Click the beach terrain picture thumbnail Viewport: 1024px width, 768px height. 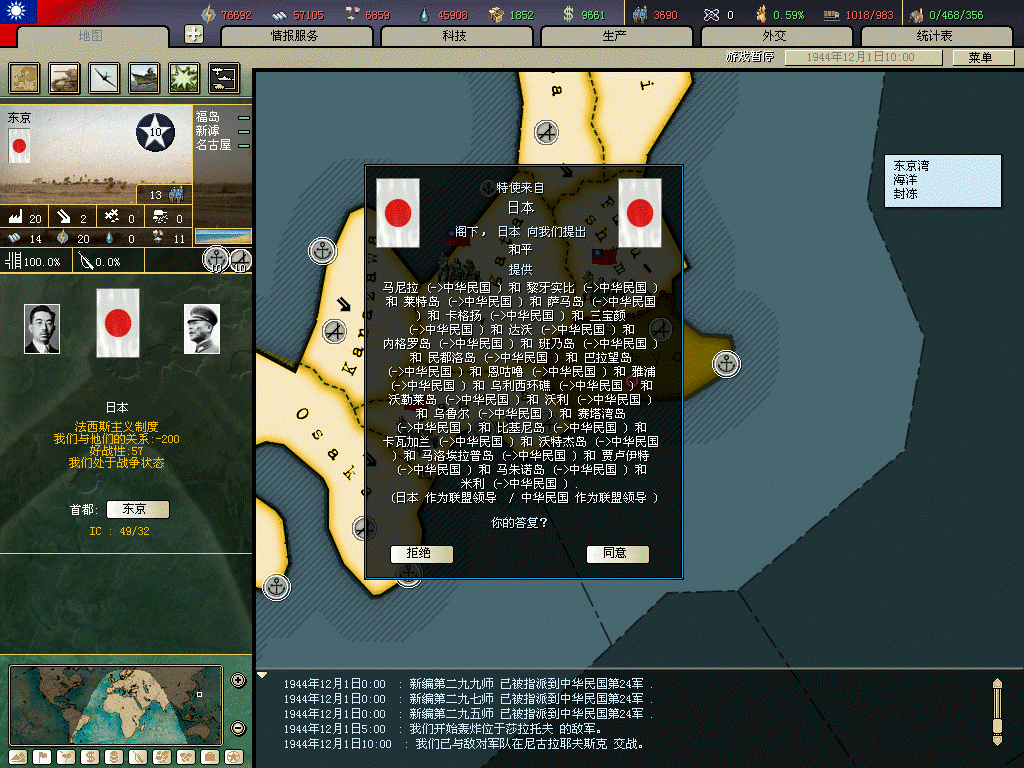tap(223, 235)
